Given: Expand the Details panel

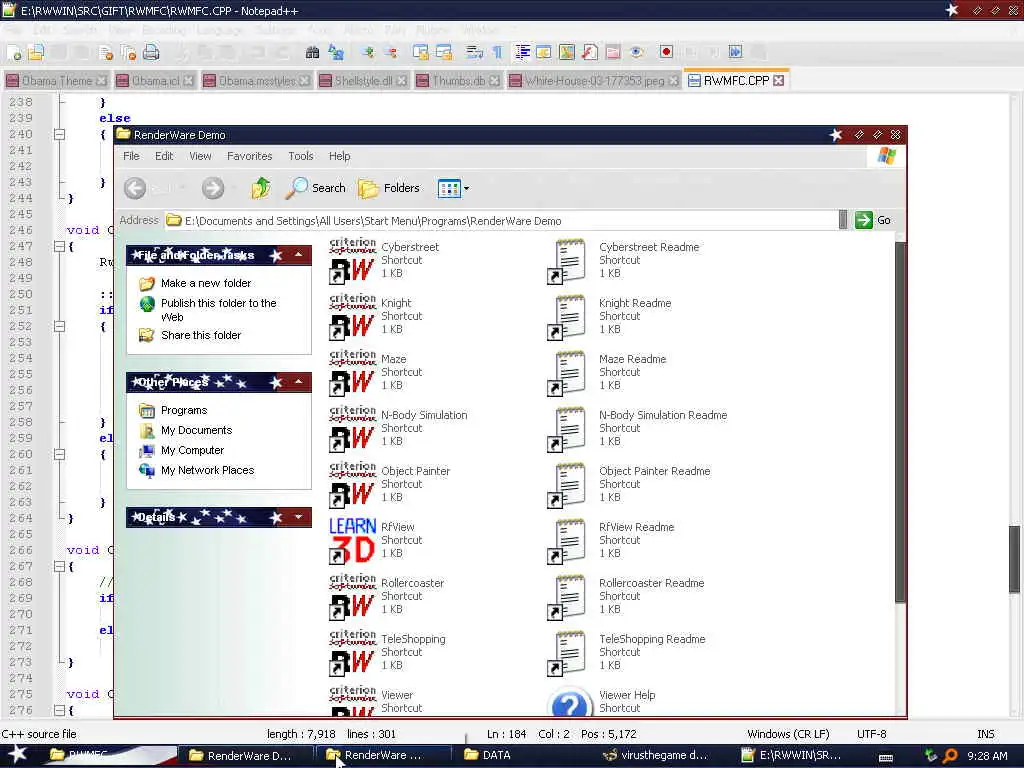Looking at the screenshot, I should point(298,517).
